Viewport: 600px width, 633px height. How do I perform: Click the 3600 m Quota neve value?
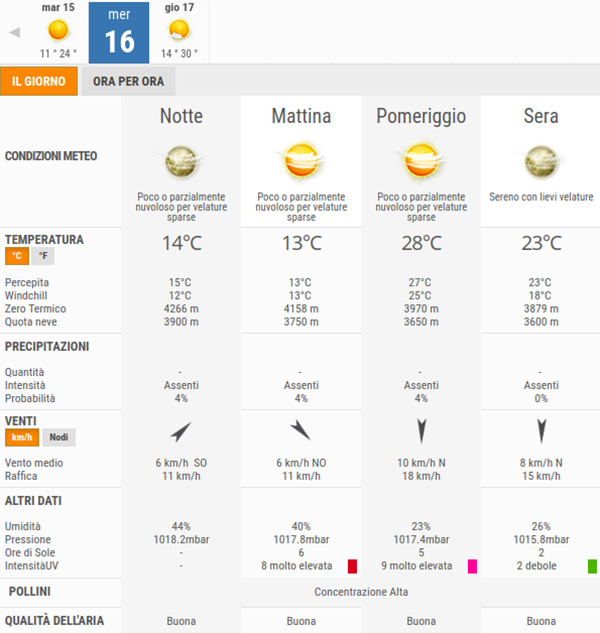point(541,322)
